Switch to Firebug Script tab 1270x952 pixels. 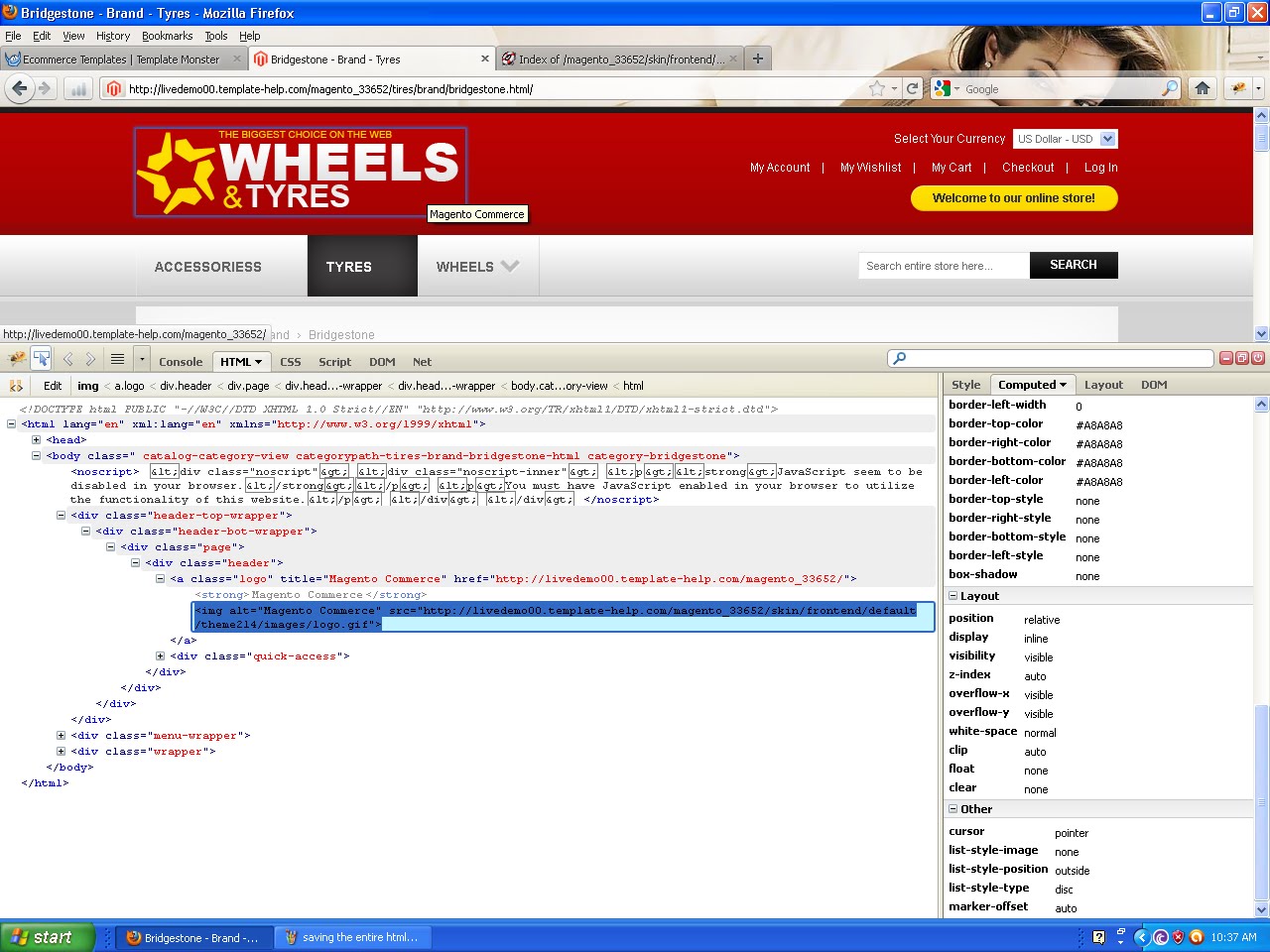pos(334,362)
